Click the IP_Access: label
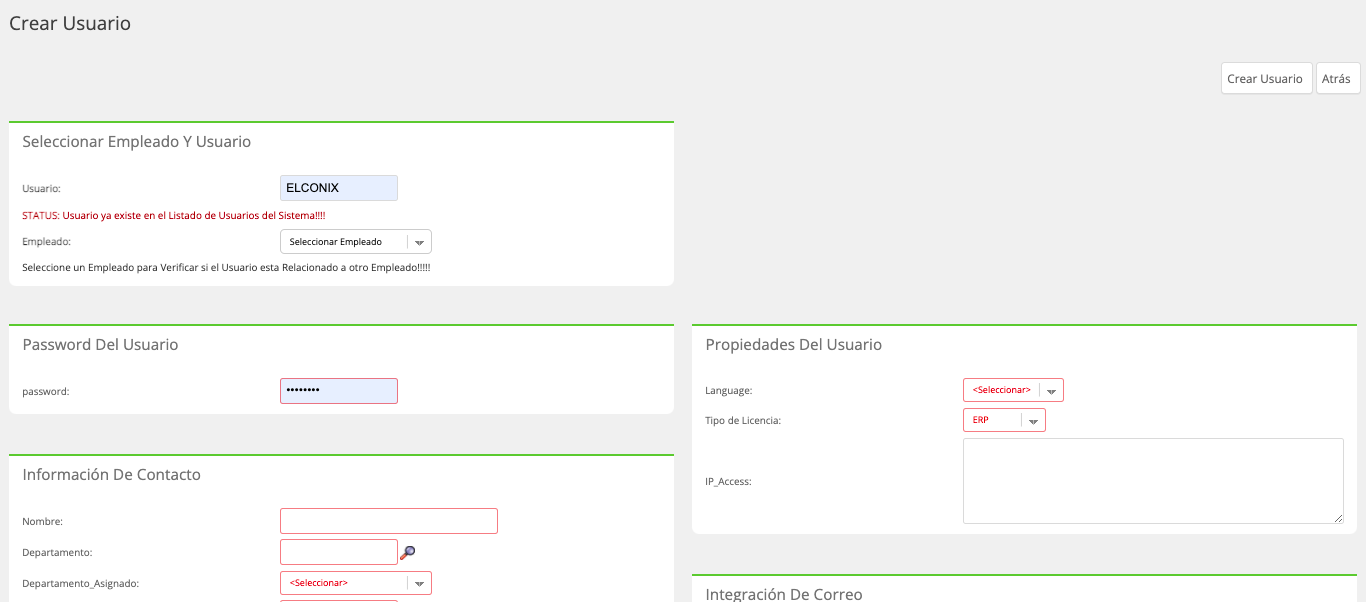1366x602 pixels. pos(728,482)
